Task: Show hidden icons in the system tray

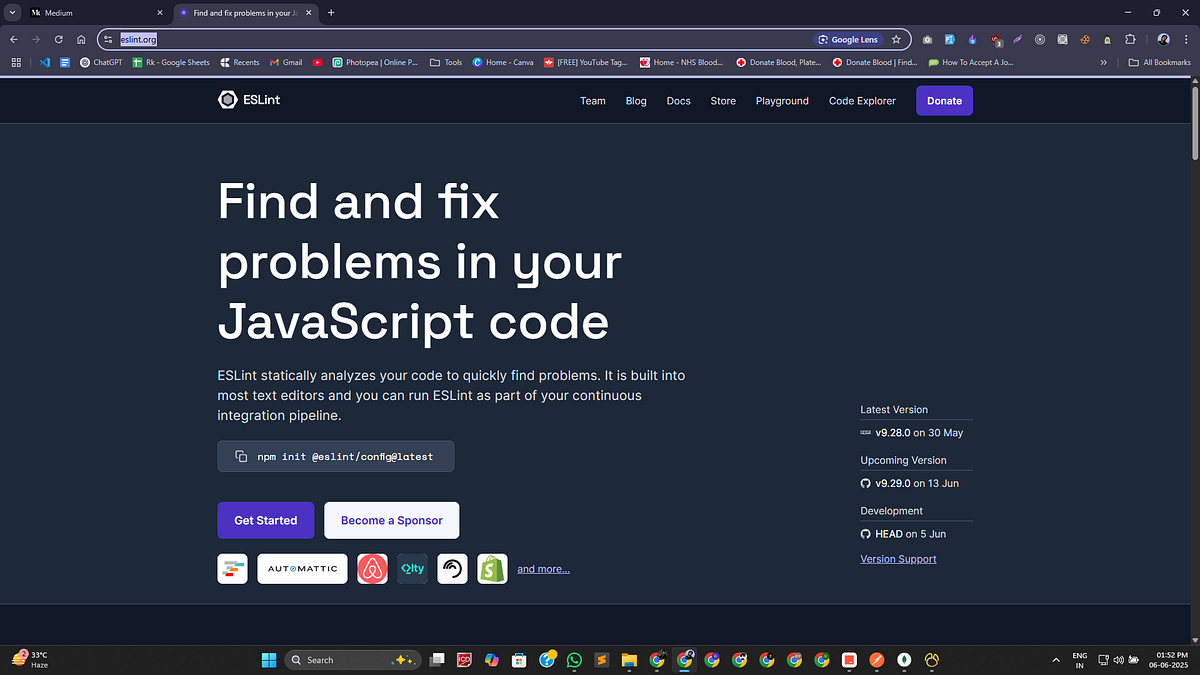Action: 1055,660
